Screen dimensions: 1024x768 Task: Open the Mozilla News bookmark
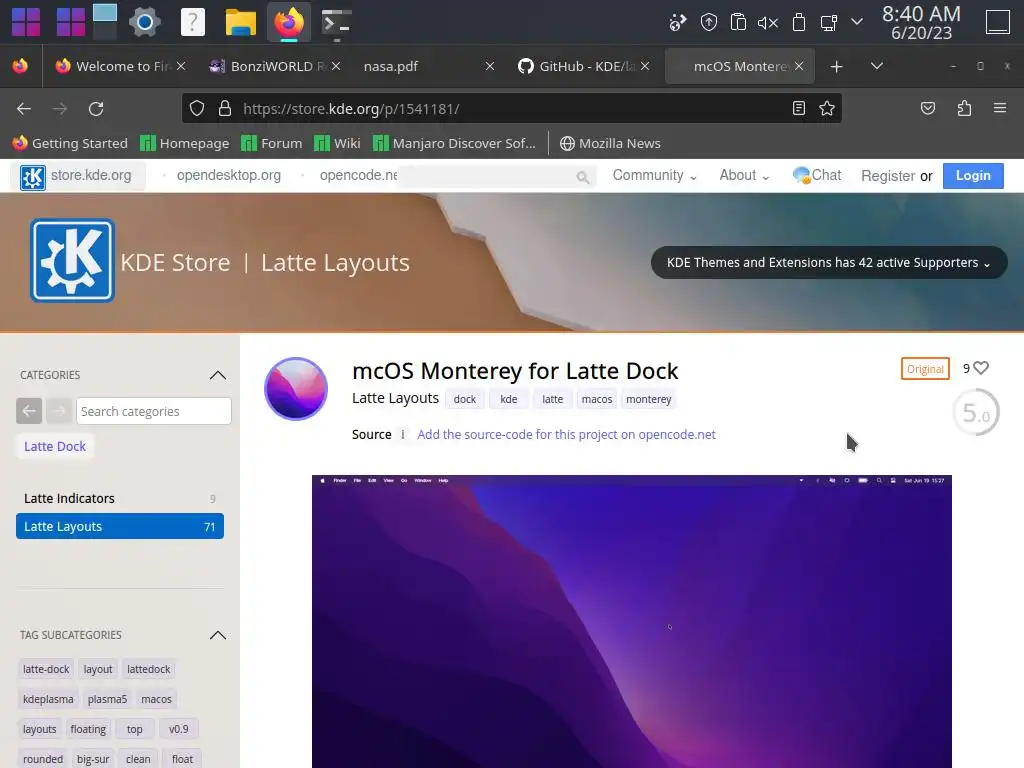pyautogui.click(x=611, y=143)
